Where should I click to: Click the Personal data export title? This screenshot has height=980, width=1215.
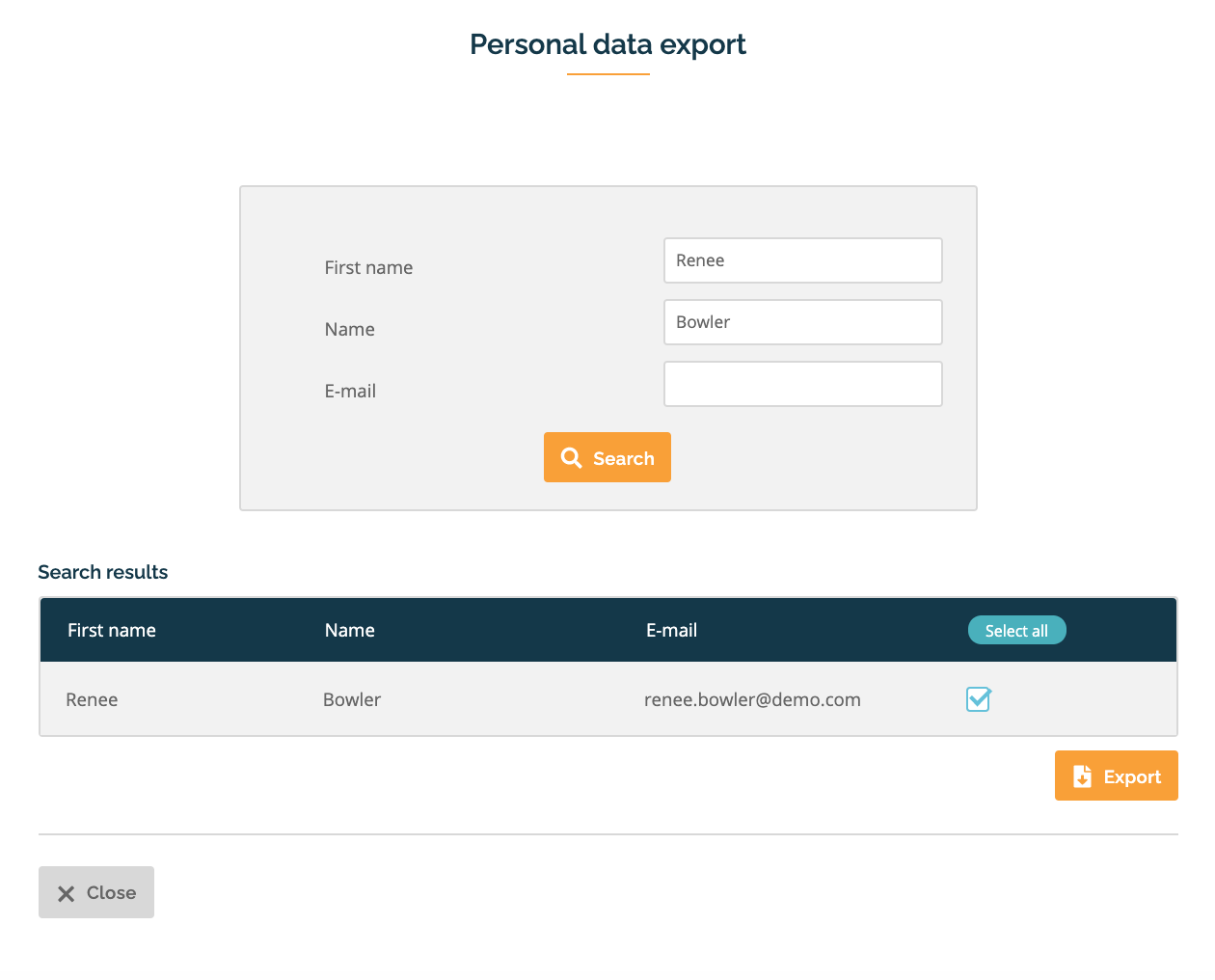[x=607, y=44]
